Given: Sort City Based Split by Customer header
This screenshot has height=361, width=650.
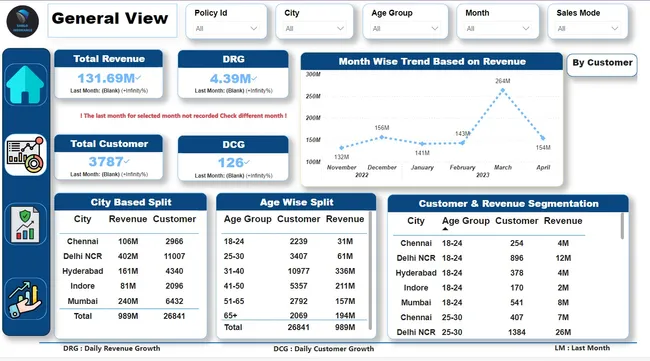Looking at the screenshot, I should click(x=174, y=219).
